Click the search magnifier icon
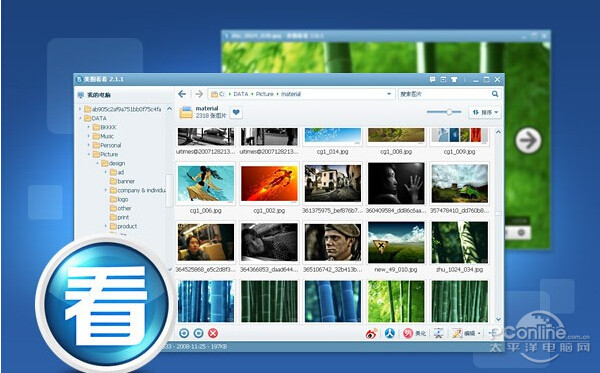The height and width of the screenshot is (373, 600). [495, 94]
